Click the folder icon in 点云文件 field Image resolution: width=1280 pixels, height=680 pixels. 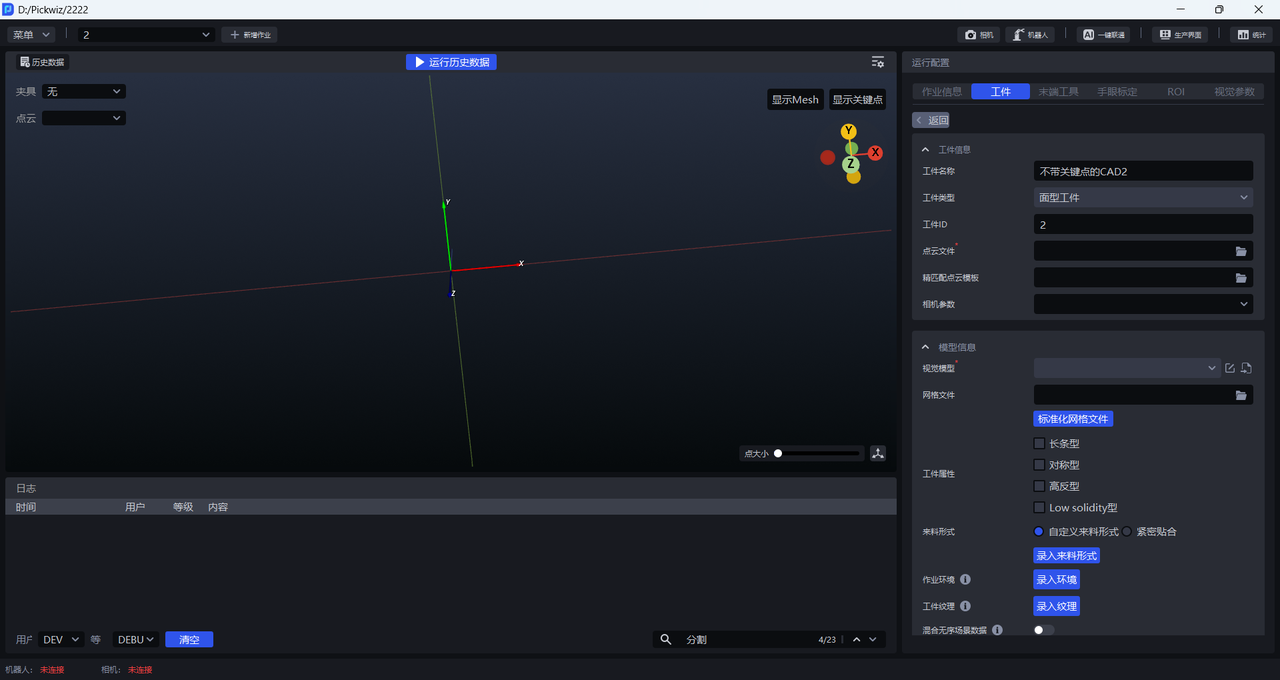tap(1241, 251)
